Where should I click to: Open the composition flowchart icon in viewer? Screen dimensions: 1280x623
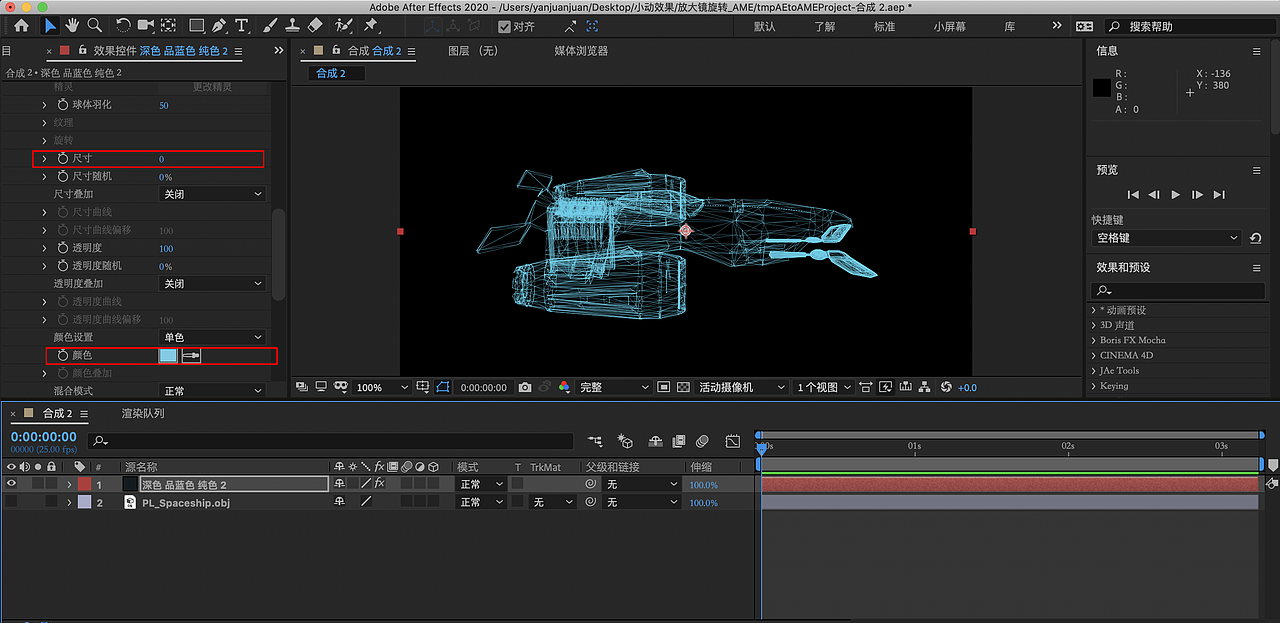(924, 387)
